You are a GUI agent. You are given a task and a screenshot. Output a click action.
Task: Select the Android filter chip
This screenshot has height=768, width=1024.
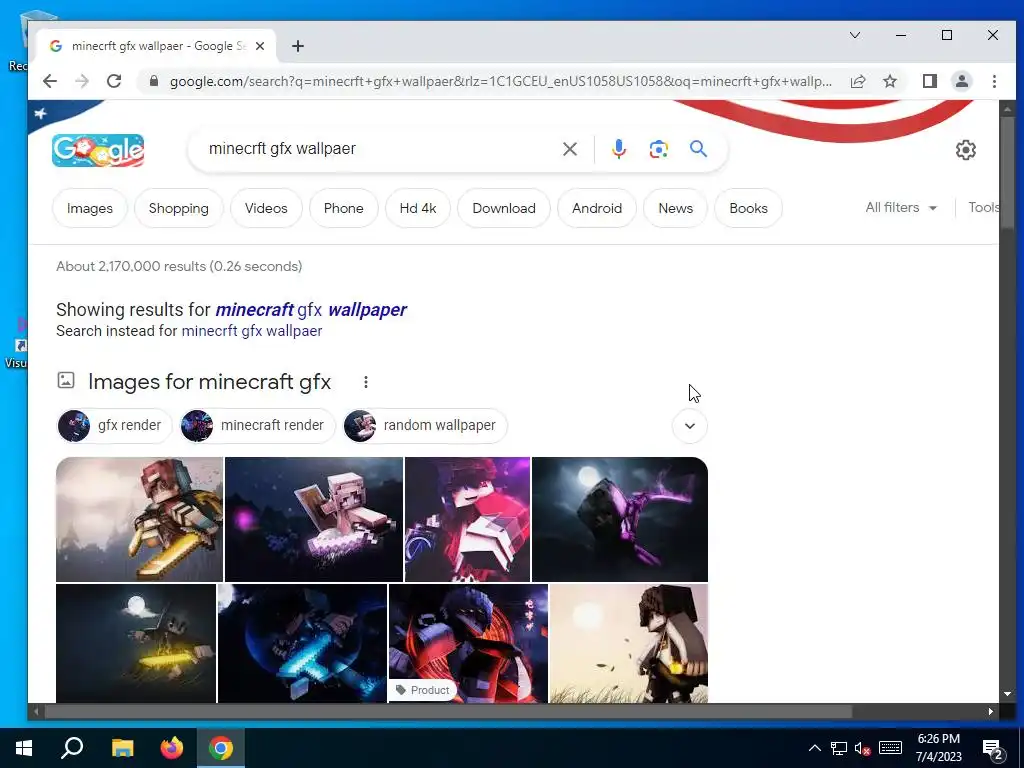click(597, 208)
